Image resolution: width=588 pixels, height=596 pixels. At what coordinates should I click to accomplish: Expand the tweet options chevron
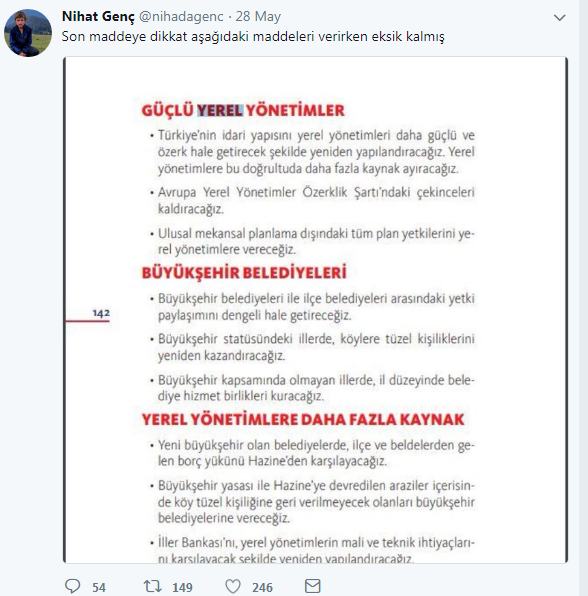click(x=559, y=17)
